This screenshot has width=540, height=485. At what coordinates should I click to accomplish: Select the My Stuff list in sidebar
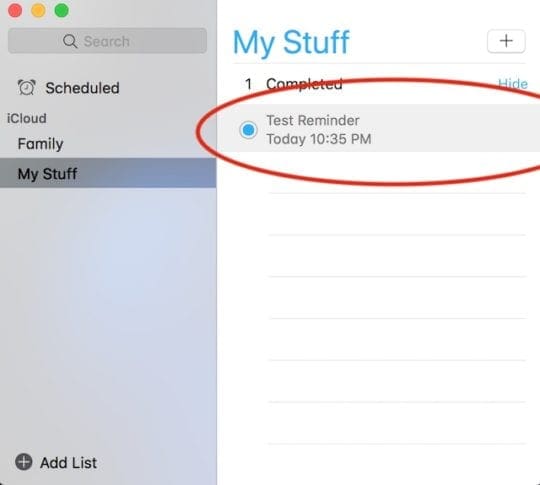point(108,173)
